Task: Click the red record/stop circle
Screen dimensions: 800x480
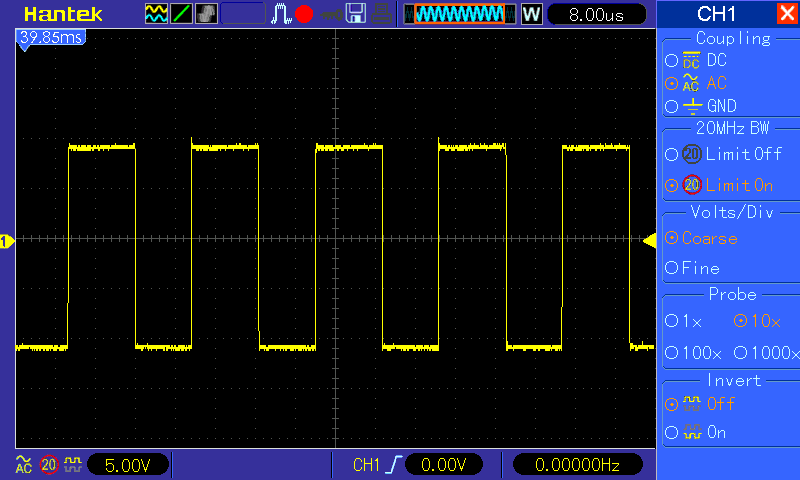Action: tap(304, 14)
